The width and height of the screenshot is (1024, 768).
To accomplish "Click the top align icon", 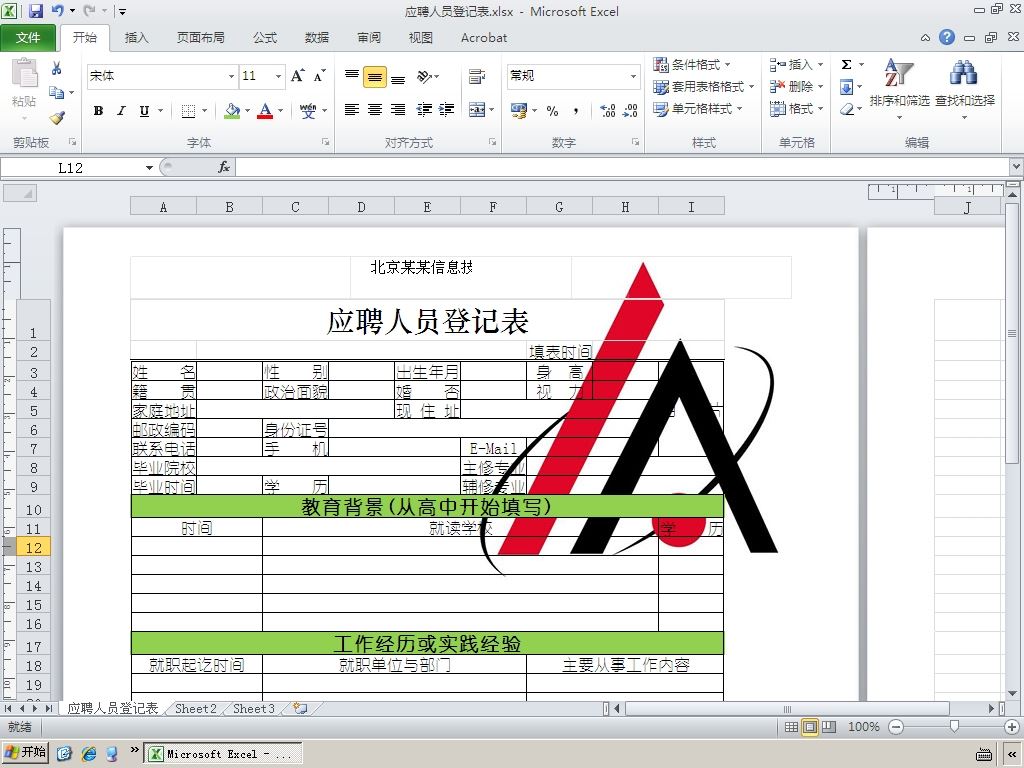I will [x=352, y=76].
